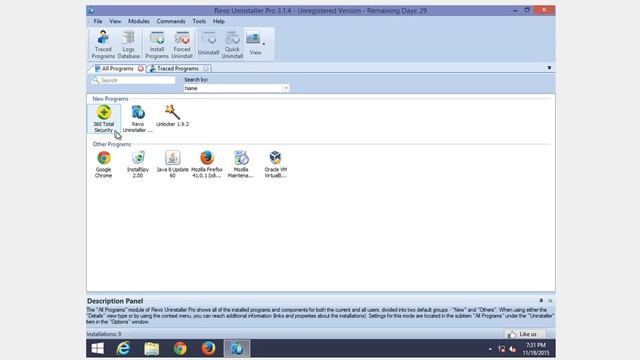This screenshot has height=360, width=640.
Task: Close the All Programs tab
Action: pos(140,69)
